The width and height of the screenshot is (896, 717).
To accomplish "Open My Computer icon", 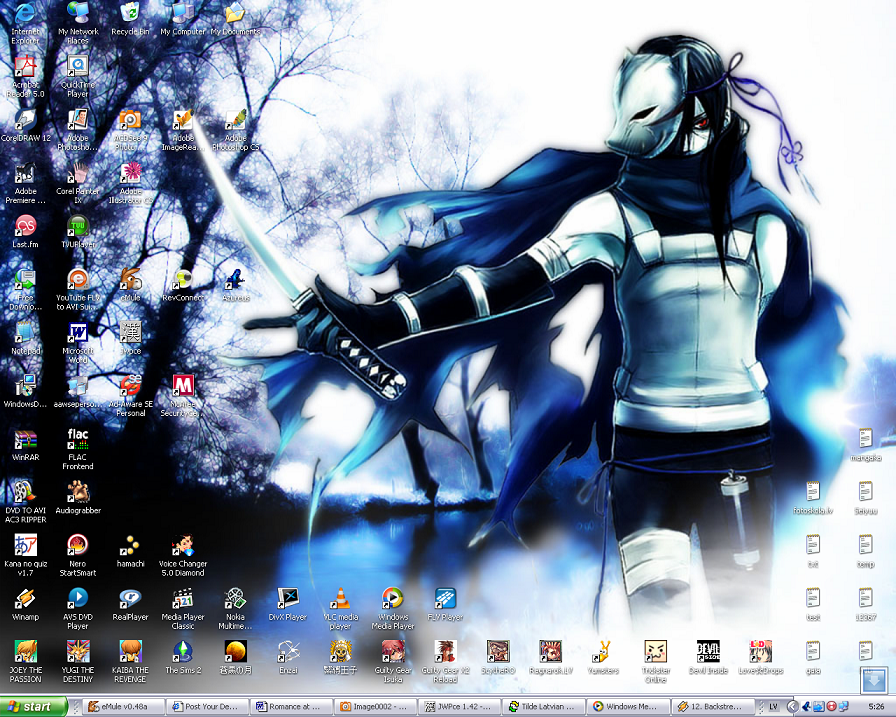I will (183, 14).
